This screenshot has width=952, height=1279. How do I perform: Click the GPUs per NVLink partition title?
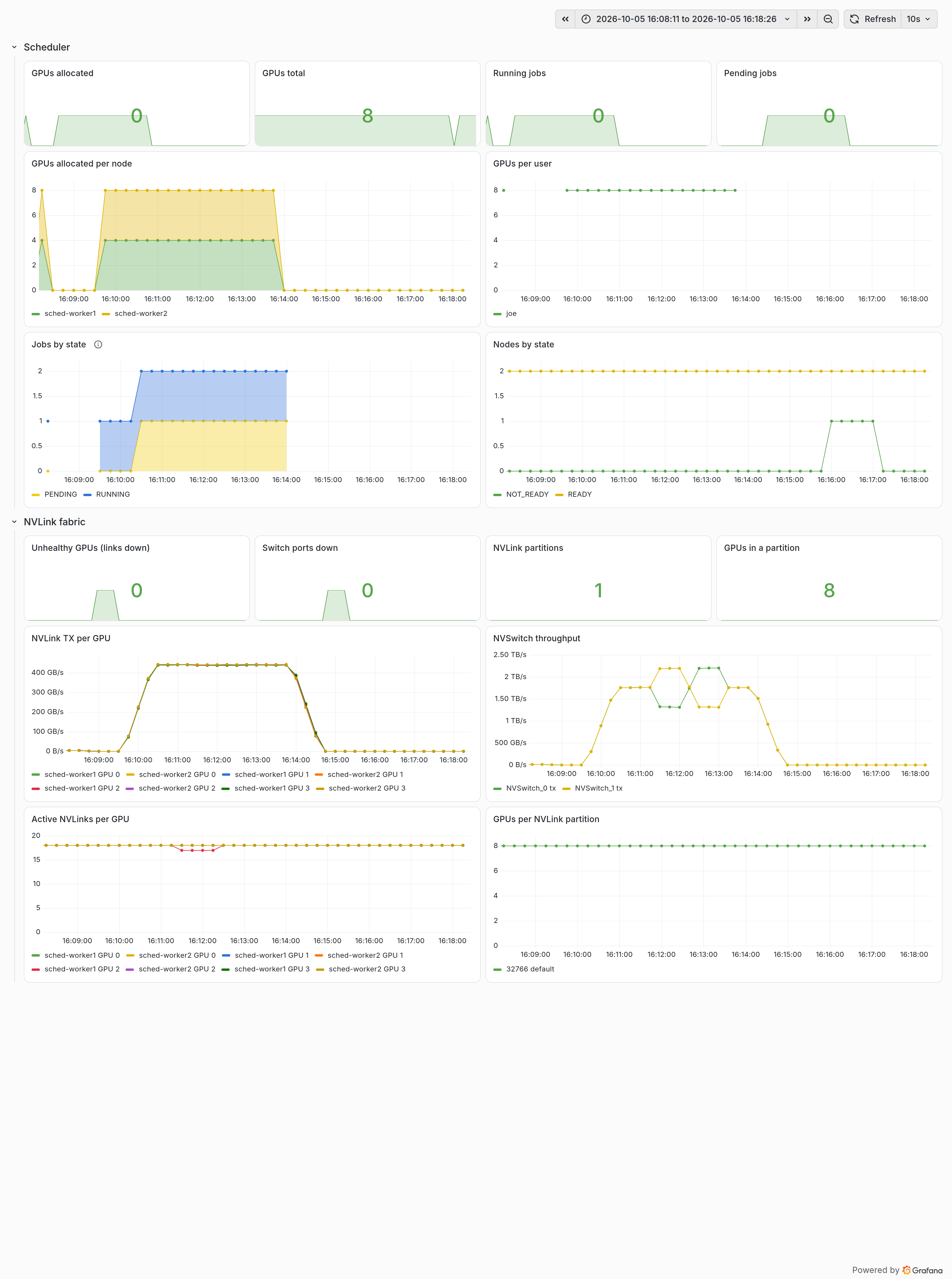(x=546, y=819)
